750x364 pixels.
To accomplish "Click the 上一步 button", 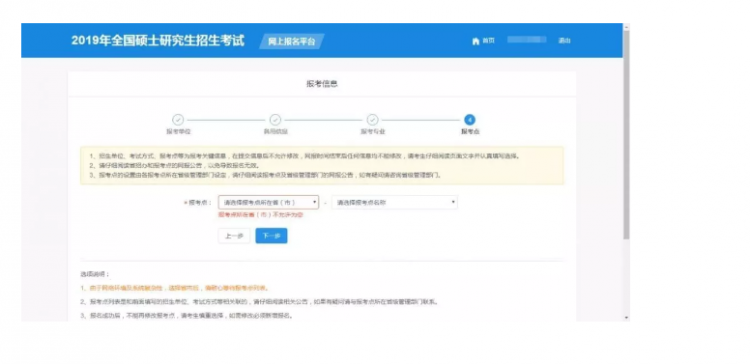I will (234, 236).
